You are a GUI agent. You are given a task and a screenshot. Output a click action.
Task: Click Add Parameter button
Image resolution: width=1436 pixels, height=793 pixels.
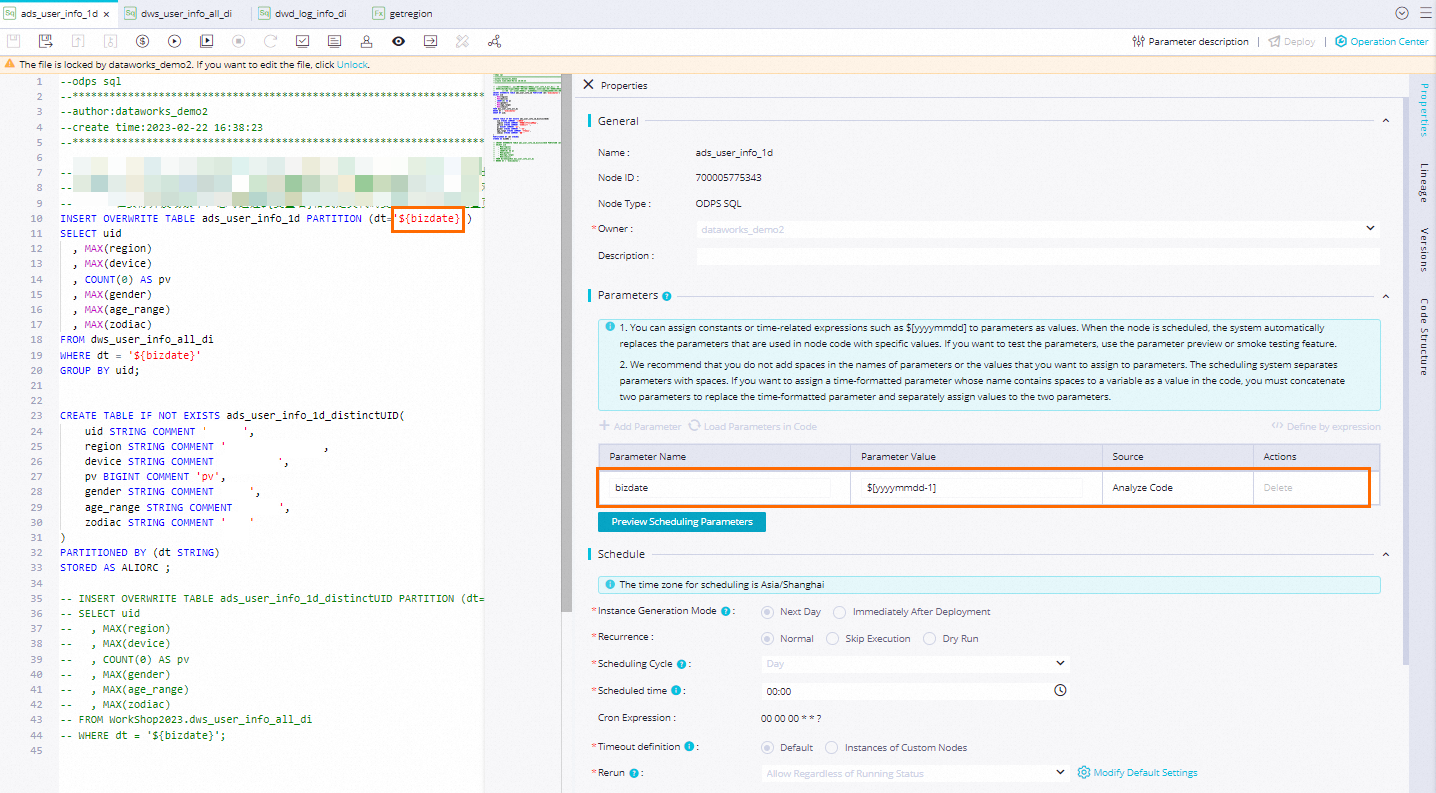640,426
